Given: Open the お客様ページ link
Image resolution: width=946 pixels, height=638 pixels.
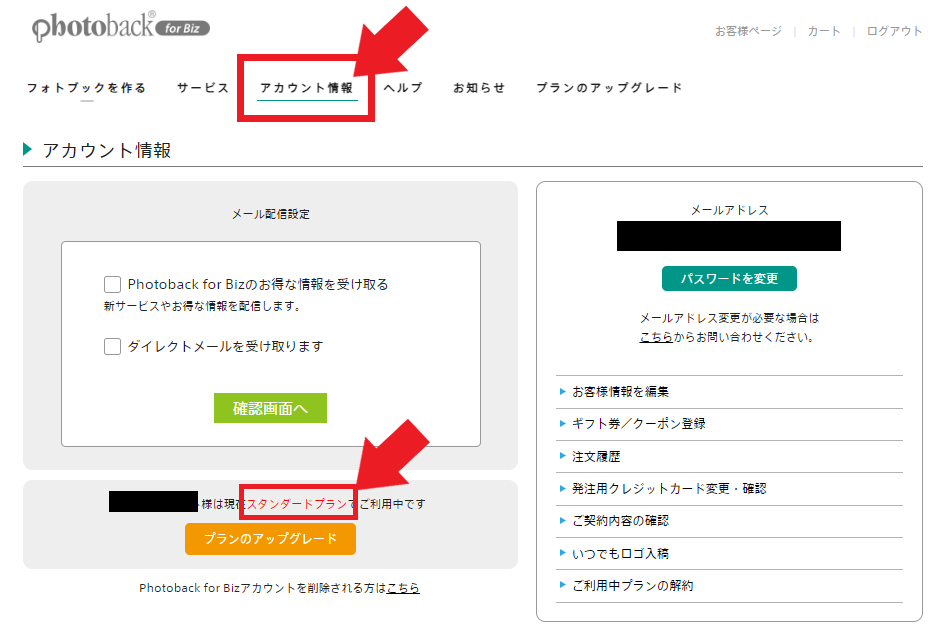Looking at the screenshot, I should (748, 31).
